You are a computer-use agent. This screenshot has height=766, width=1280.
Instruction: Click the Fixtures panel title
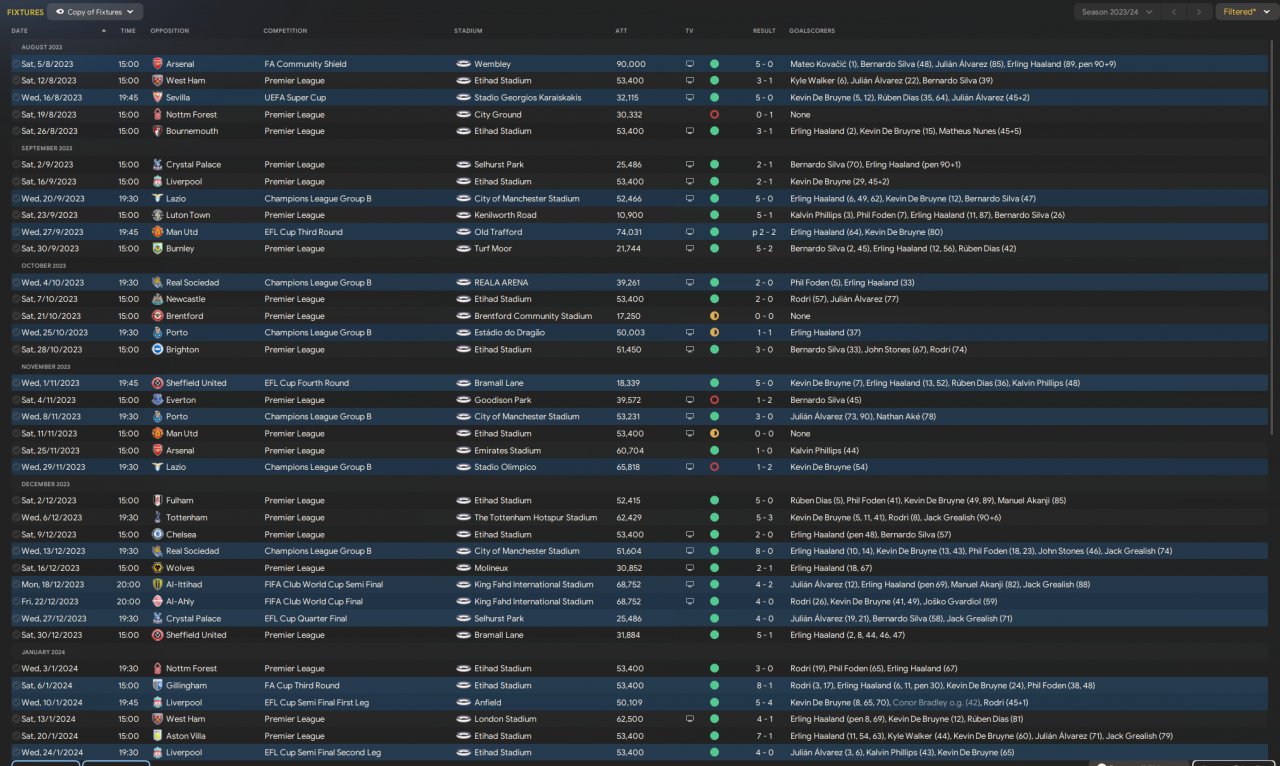tap(25, 12)
